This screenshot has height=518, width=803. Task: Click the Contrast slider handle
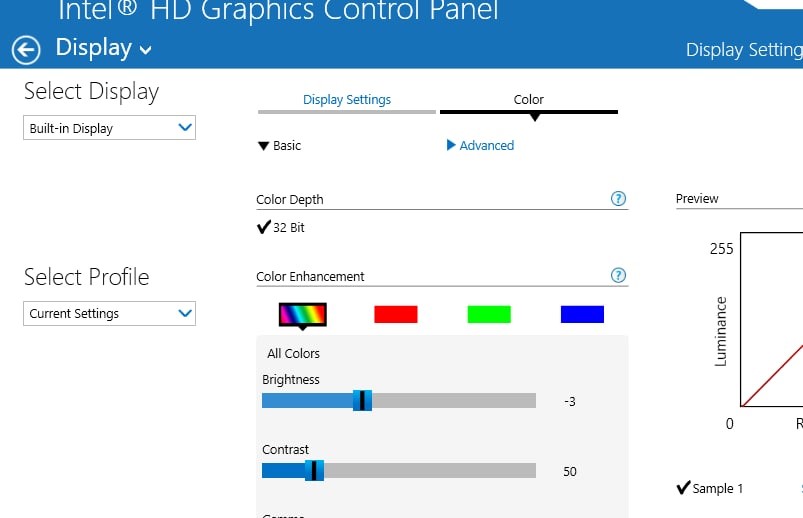314,471
